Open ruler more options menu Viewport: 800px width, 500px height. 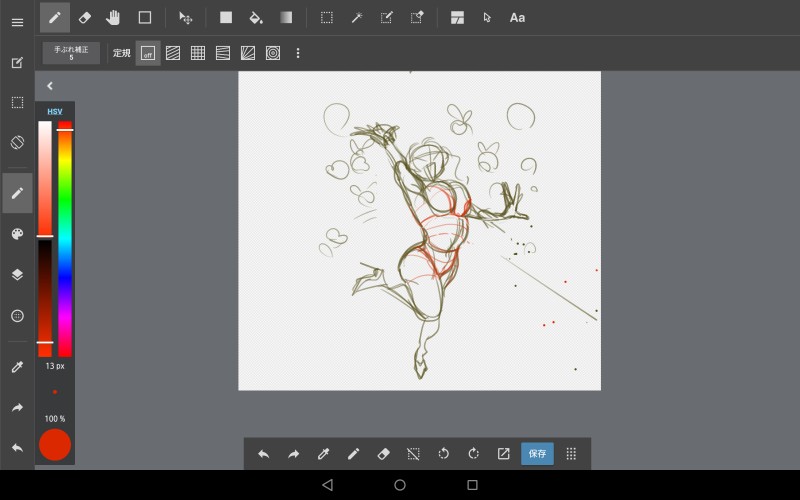pos(298,53)
